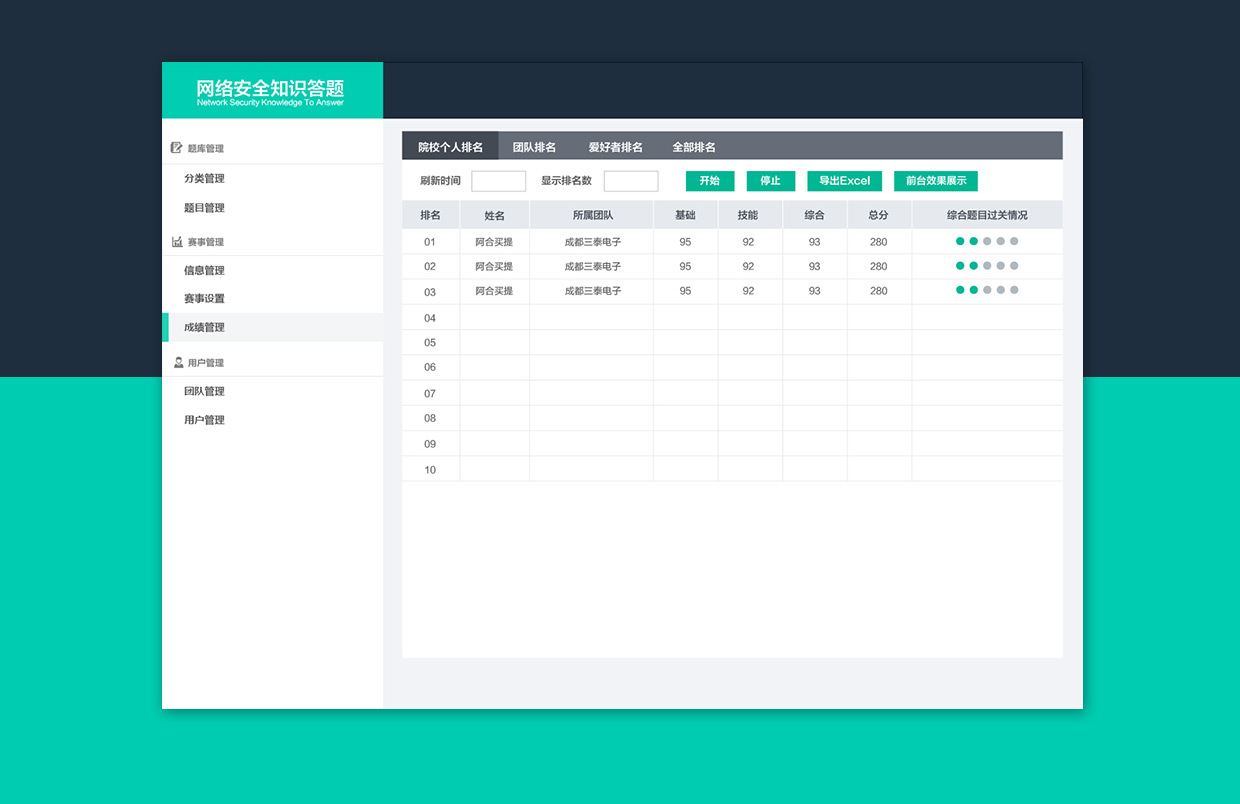Focus the 显示排名数 input field

631,181
